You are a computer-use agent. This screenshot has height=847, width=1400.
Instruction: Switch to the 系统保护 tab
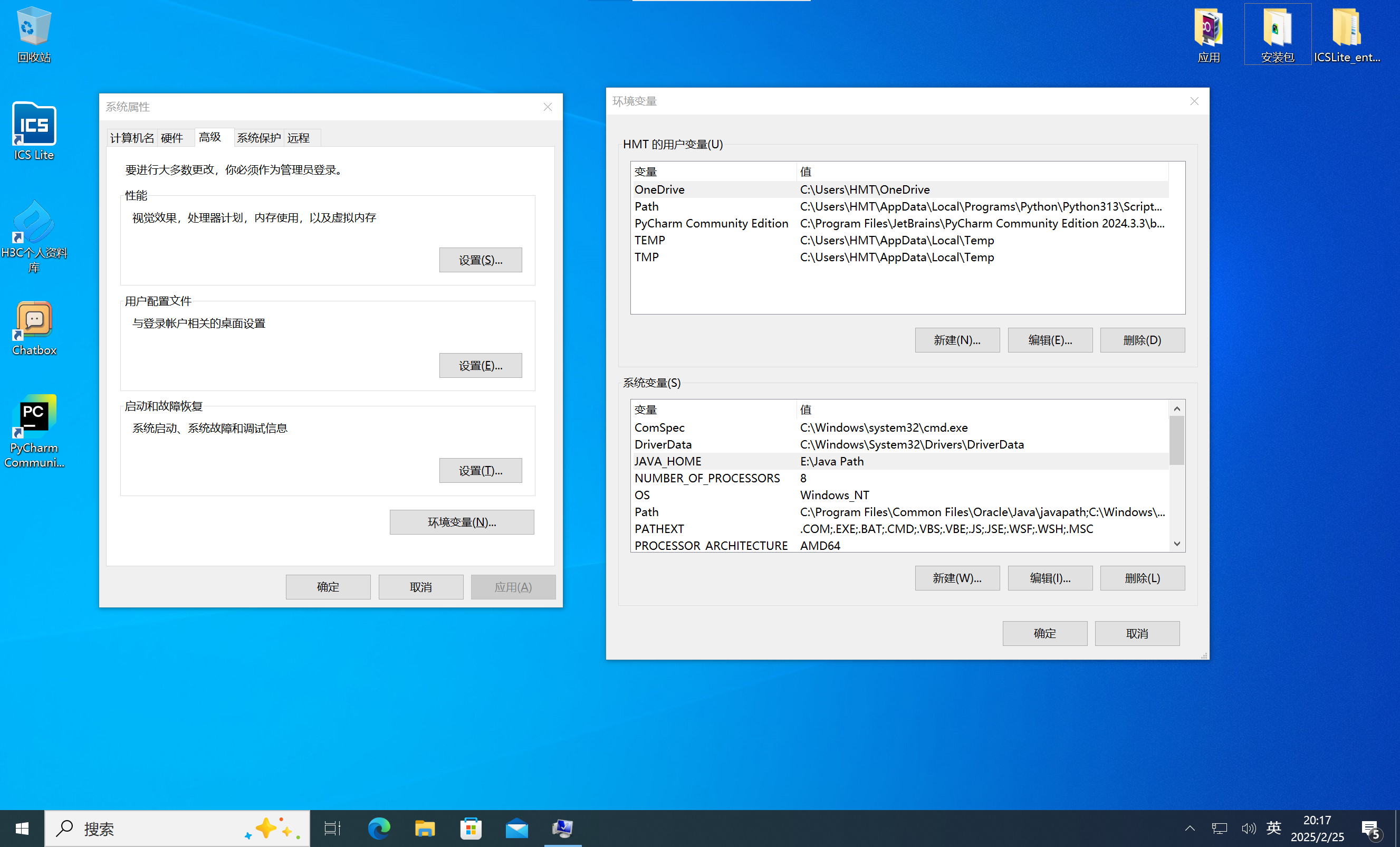[258, 138]
